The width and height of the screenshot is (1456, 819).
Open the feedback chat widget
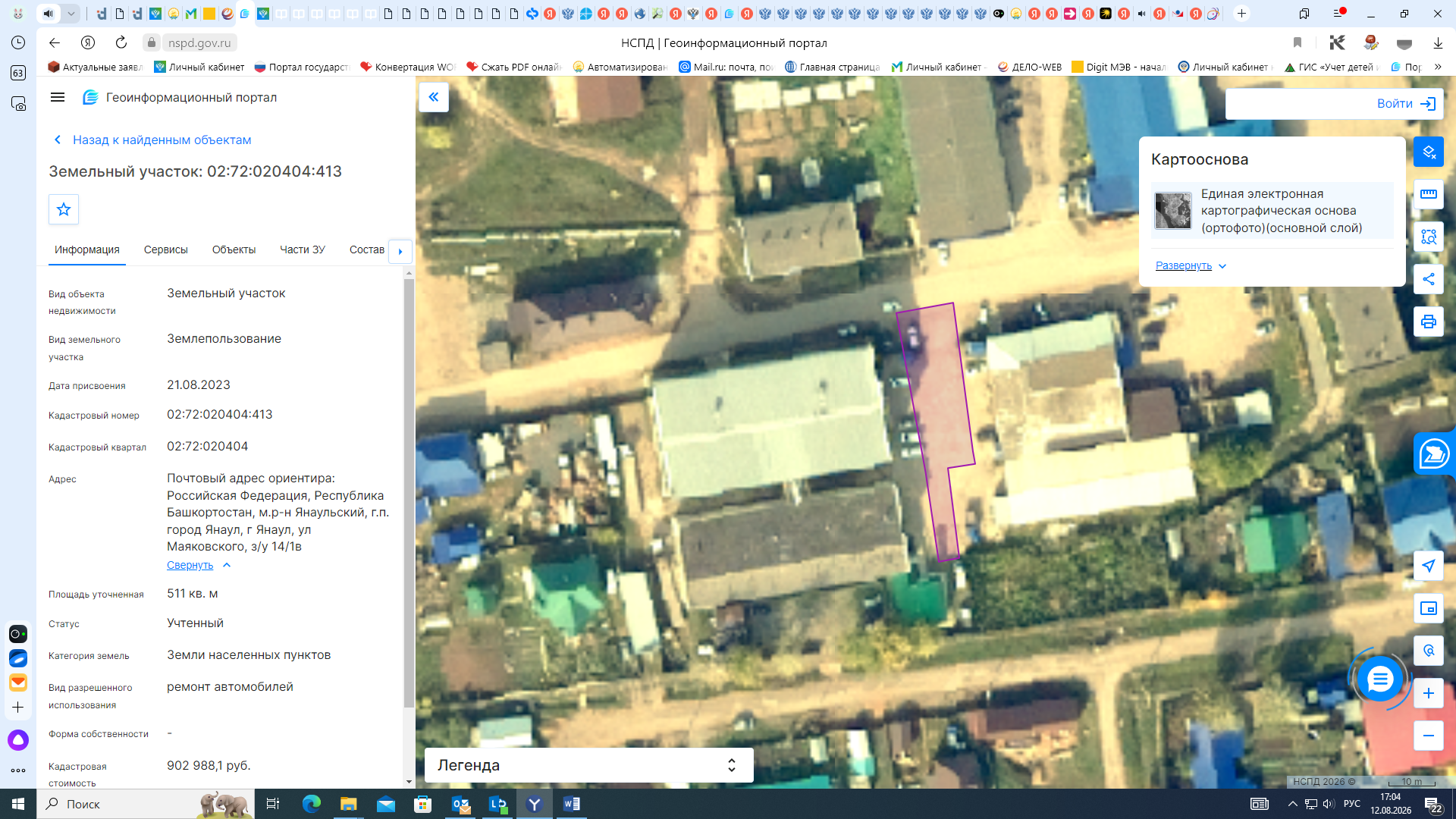pyautogui.click(x=1379, y=679)
